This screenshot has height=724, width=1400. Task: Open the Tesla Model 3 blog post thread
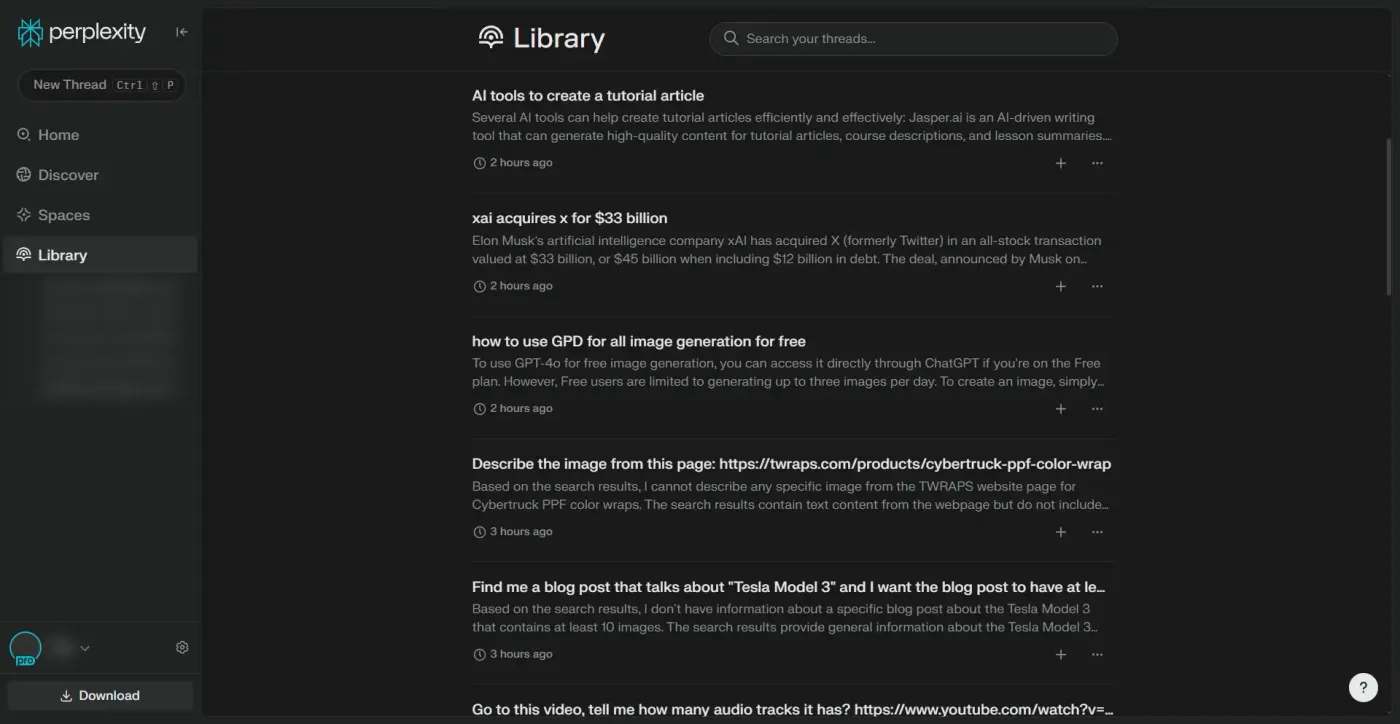788,587
